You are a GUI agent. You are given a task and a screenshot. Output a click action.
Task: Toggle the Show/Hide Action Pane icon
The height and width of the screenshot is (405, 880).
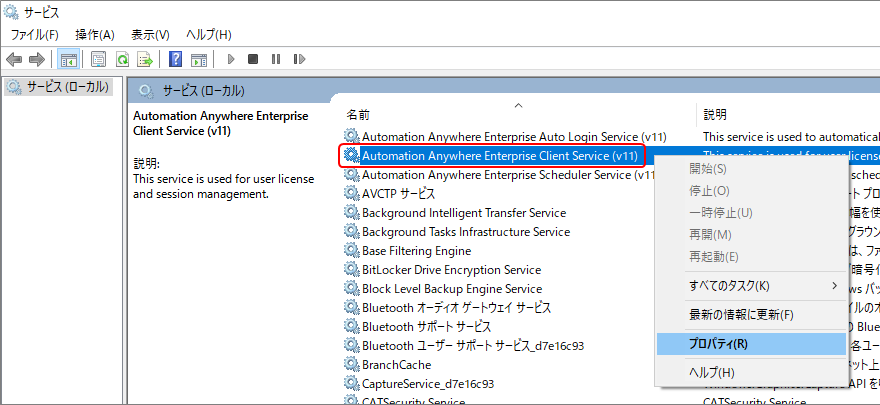[x=199, y=59]
